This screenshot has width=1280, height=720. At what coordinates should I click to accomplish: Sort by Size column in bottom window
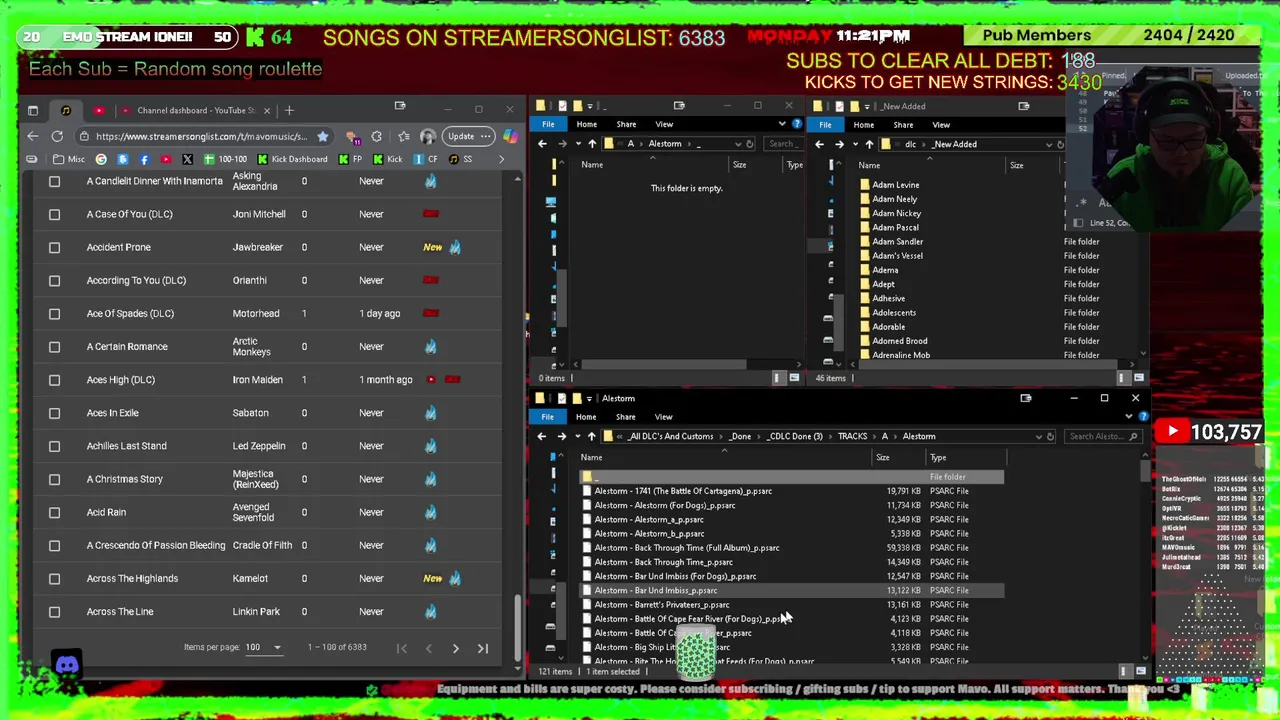click(x=883, y=458)
